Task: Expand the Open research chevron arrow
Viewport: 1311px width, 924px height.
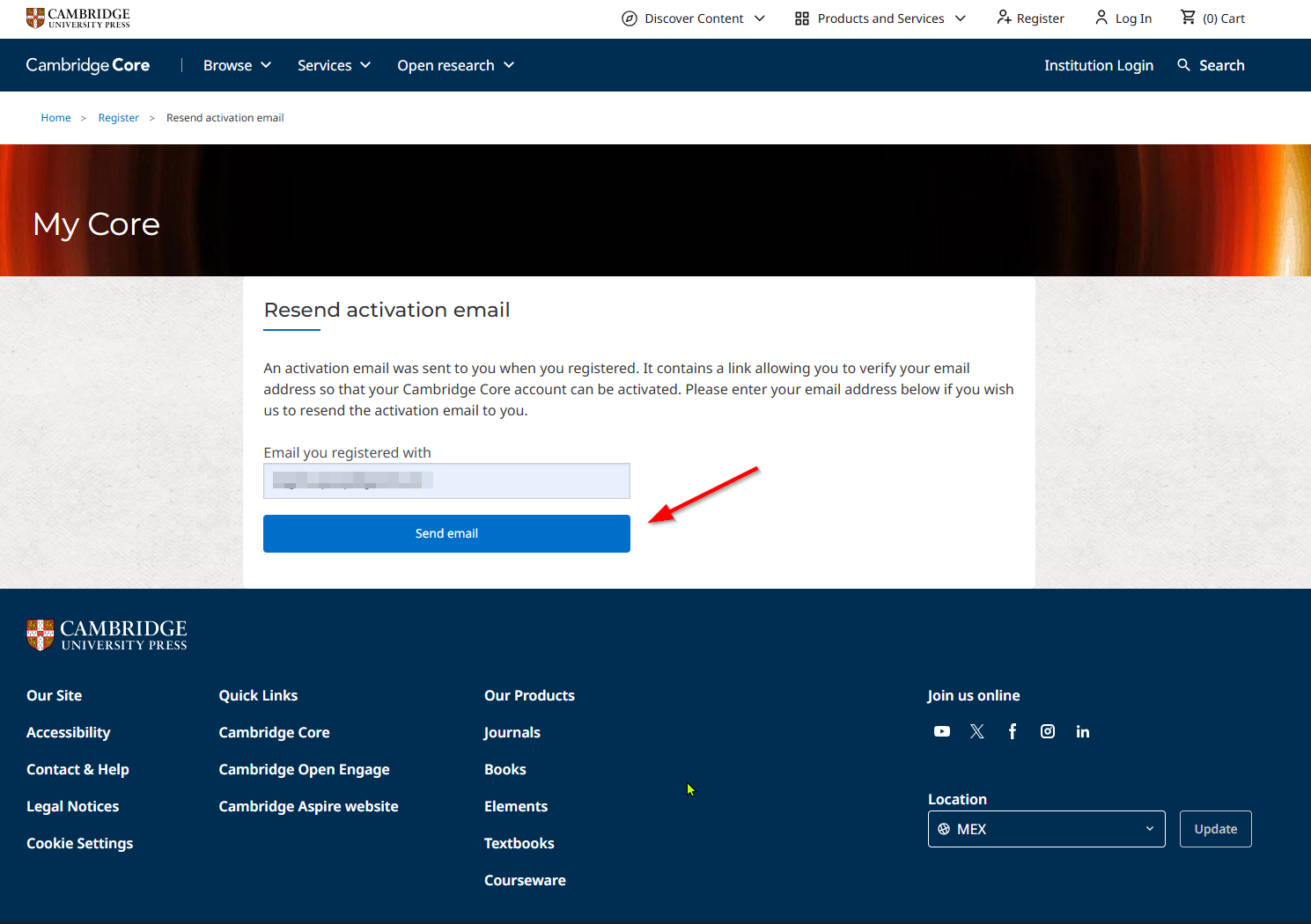Action: pos(509,65)
